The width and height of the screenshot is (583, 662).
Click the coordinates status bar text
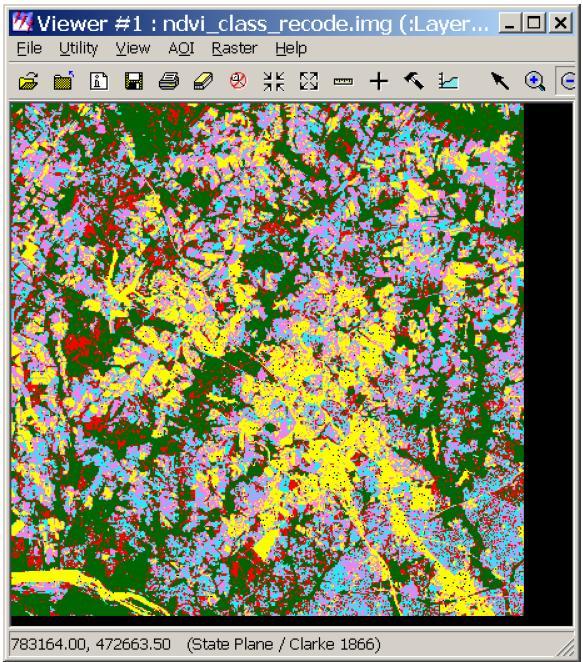(91, 644)
